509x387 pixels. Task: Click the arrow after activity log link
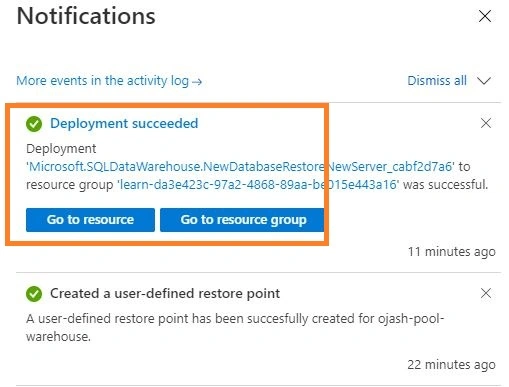197,82
